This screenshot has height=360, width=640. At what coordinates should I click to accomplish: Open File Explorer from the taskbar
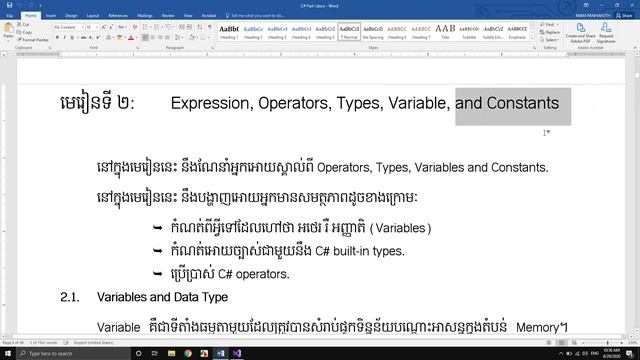point(171,353)
